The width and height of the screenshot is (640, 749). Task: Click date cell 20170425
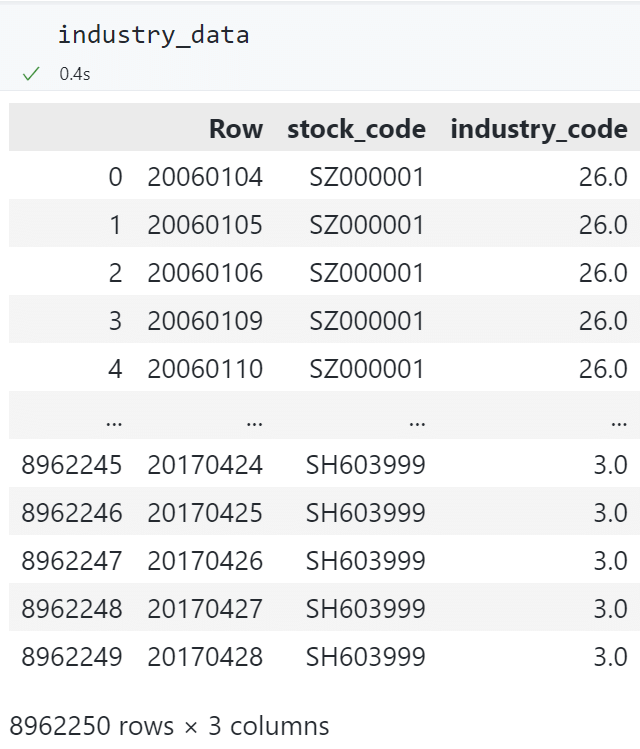coord(205,513)
